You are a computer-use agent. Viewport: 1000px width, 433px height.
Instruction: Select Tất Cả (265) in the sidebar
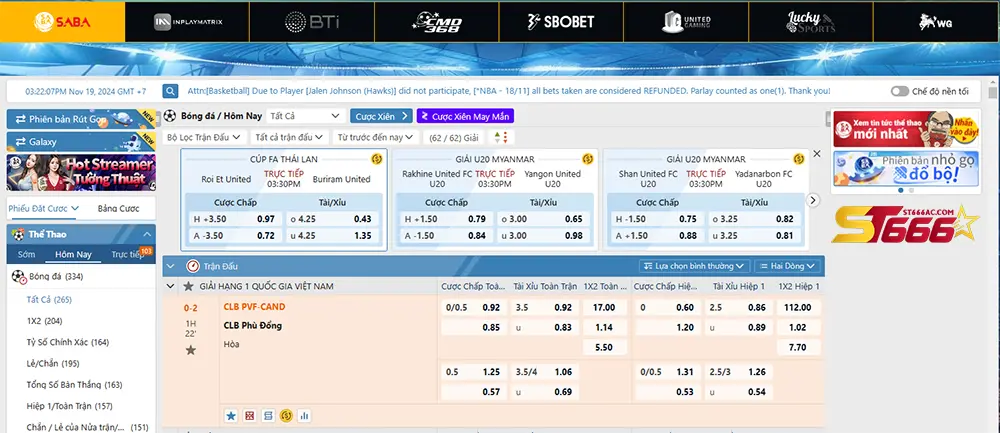[x=49, y=299]
